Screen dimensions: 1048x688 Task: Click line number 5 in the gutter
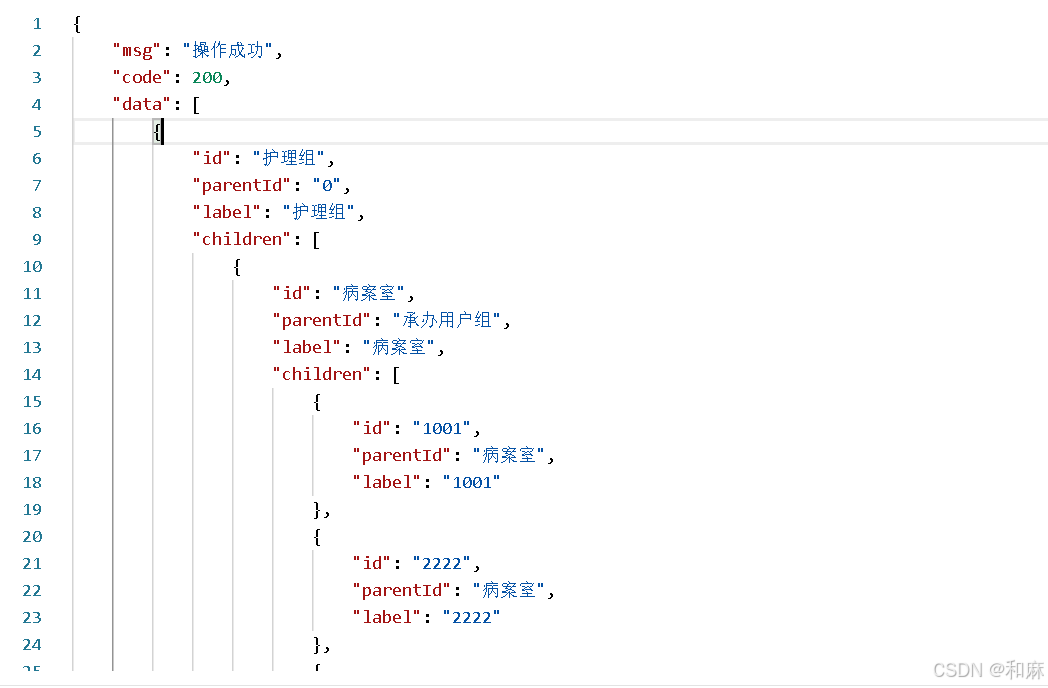point(37,132)
